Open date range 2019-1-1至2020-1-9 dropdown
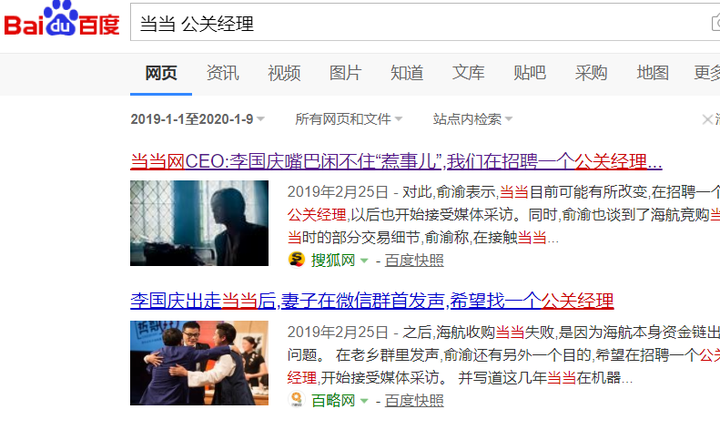 click(197, 119)
